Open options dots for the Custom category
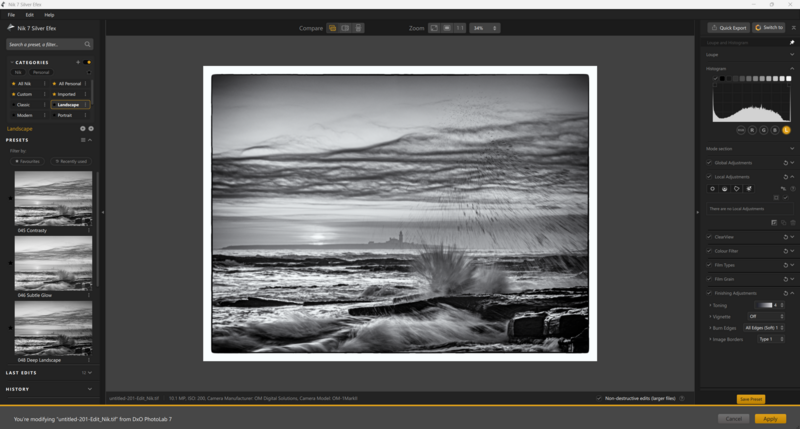Screen dimensions: 800x429 [x=44, y=94]
